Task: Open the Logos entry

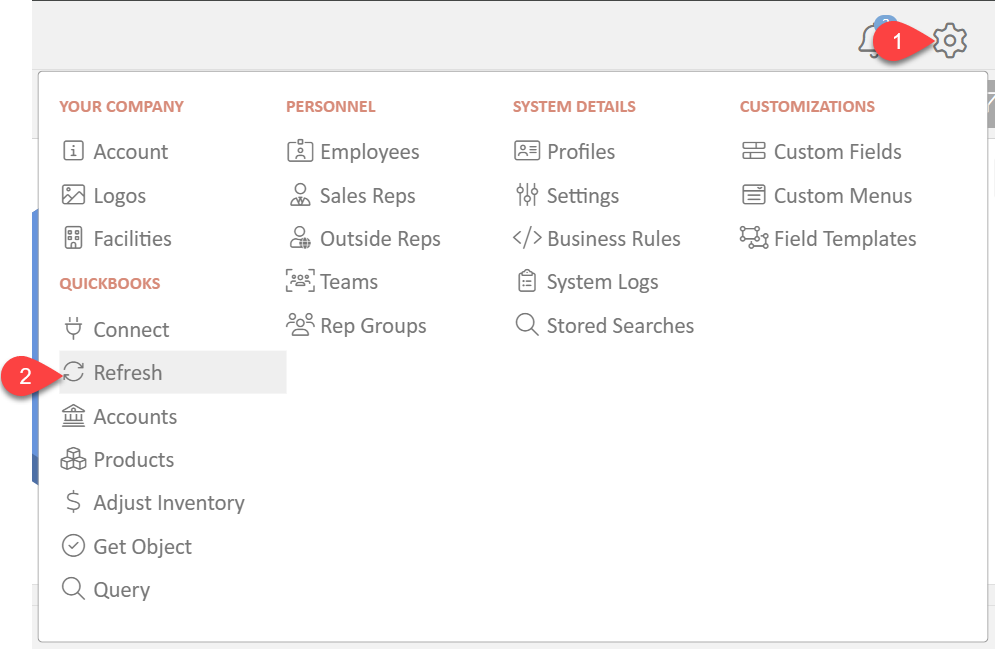Action: pyautogui.click(x=103, y=195)
